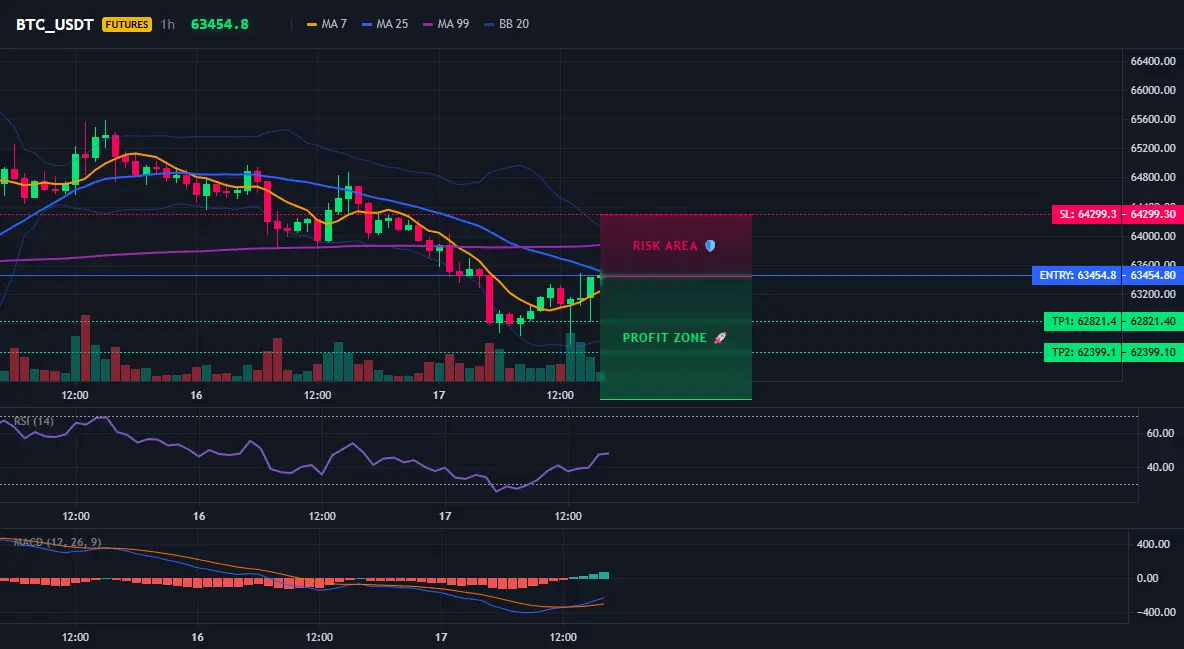Click the TP2: 62399.1 green label
1184x649 pixels.
1083,352
